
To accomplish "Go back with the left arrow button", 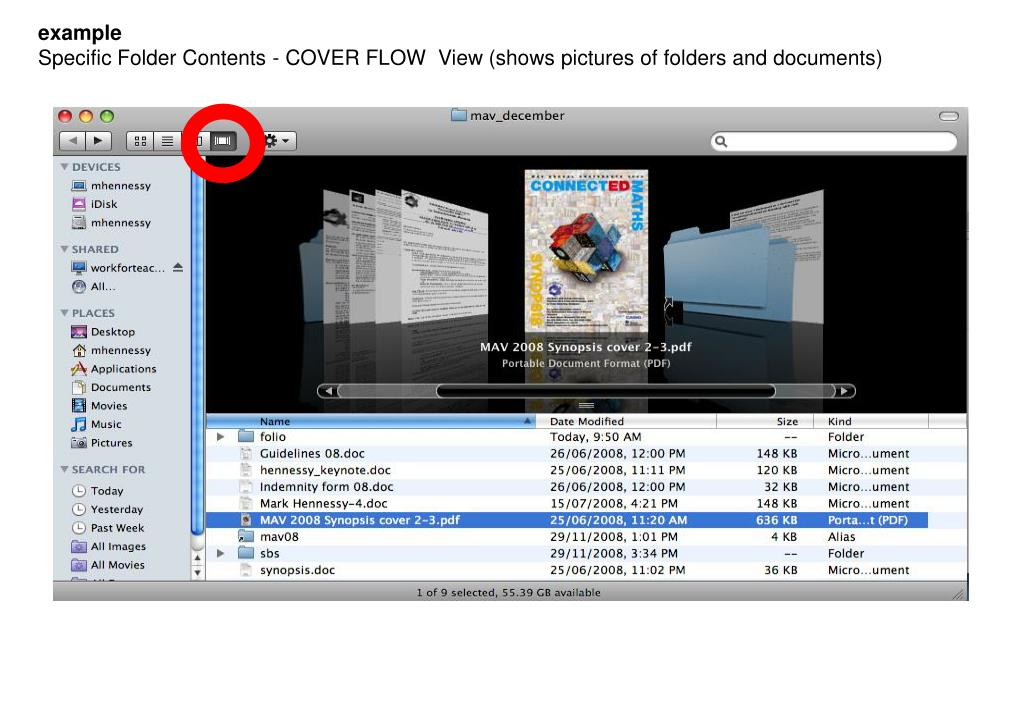I will click(72, 141).
